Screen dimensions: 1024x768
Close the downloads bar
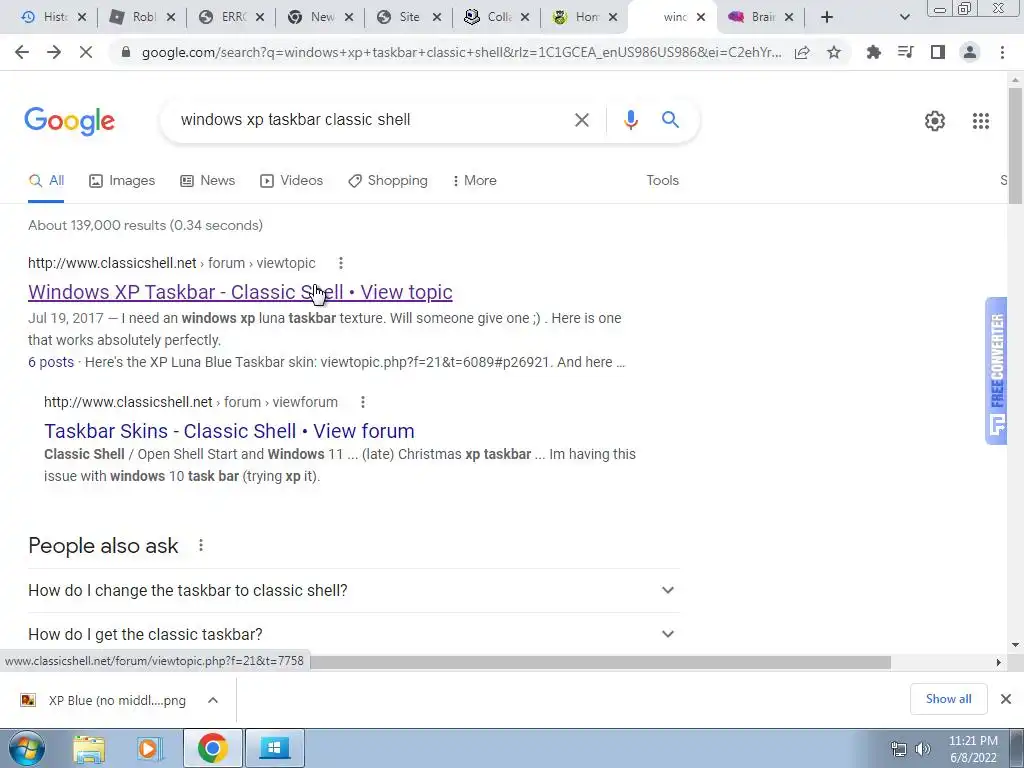(1006, 699)
